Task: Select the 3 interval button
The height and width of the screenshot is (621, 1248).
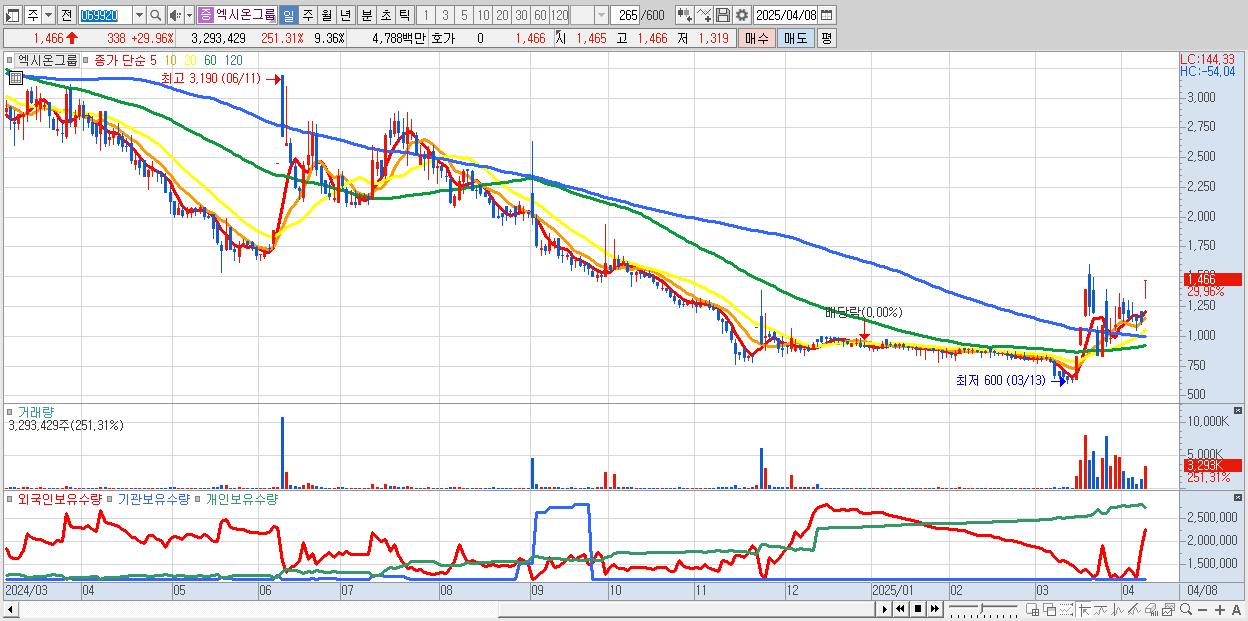Action: [445, 15]
